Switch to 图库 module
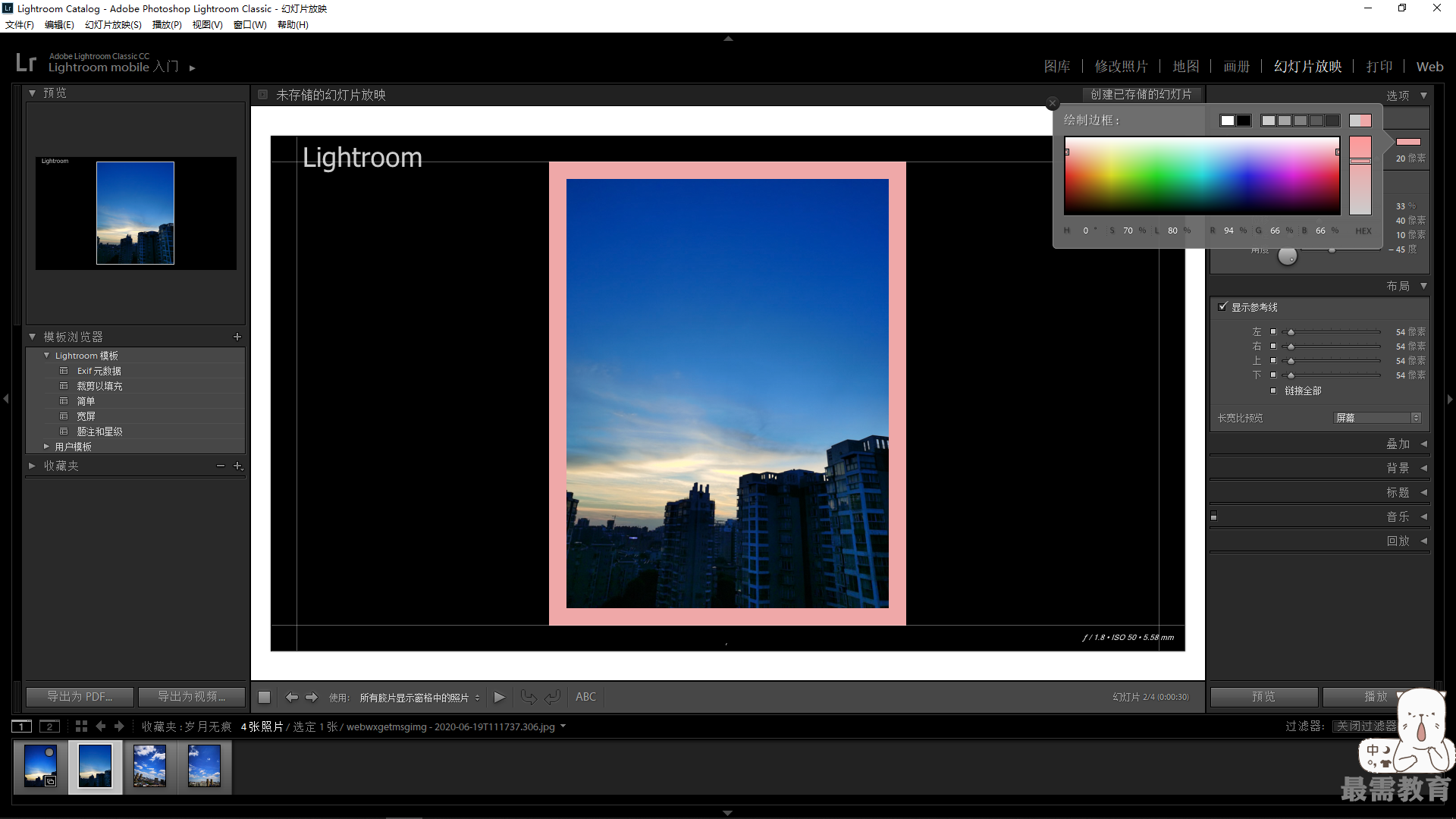Viewport: 1456px width, 819px height. 1057,67
